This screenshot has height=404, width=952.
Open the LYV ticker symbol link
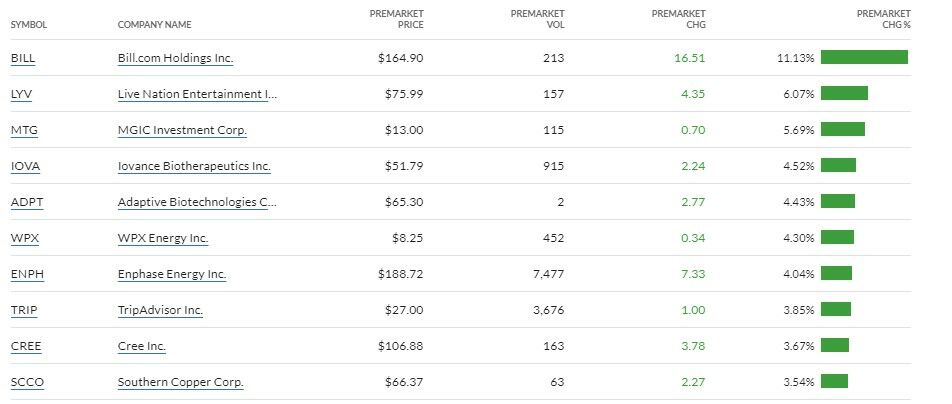(21, 94)
